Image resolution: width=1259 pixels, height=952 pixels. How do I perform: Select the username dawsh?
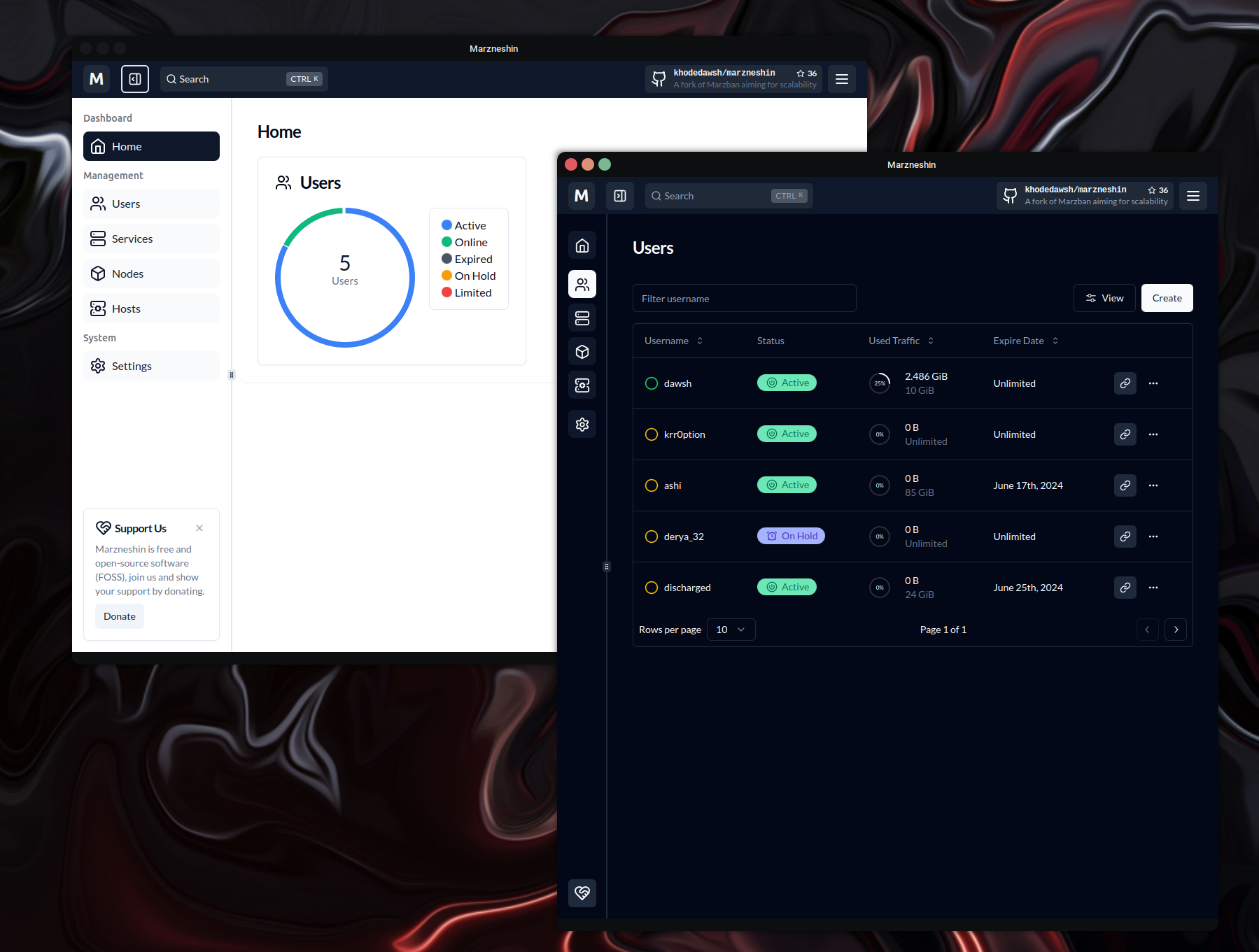[677, 383]
